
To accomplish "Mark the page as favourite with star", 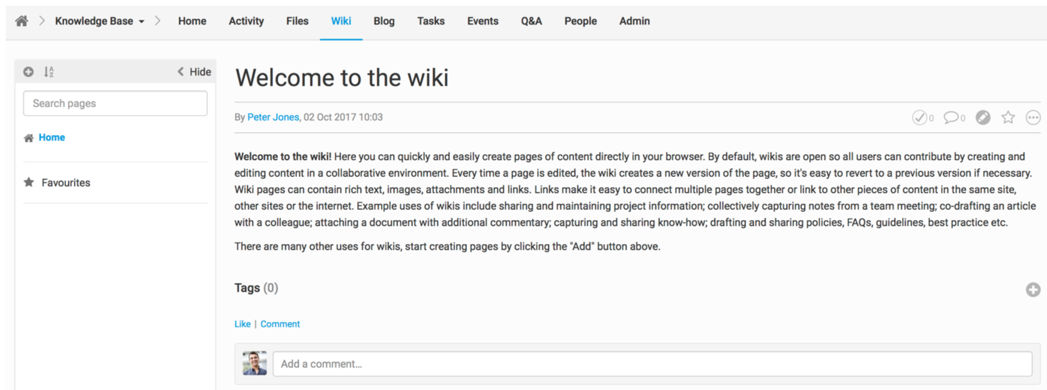I will pyautogui.click(x=1008, y=118).
